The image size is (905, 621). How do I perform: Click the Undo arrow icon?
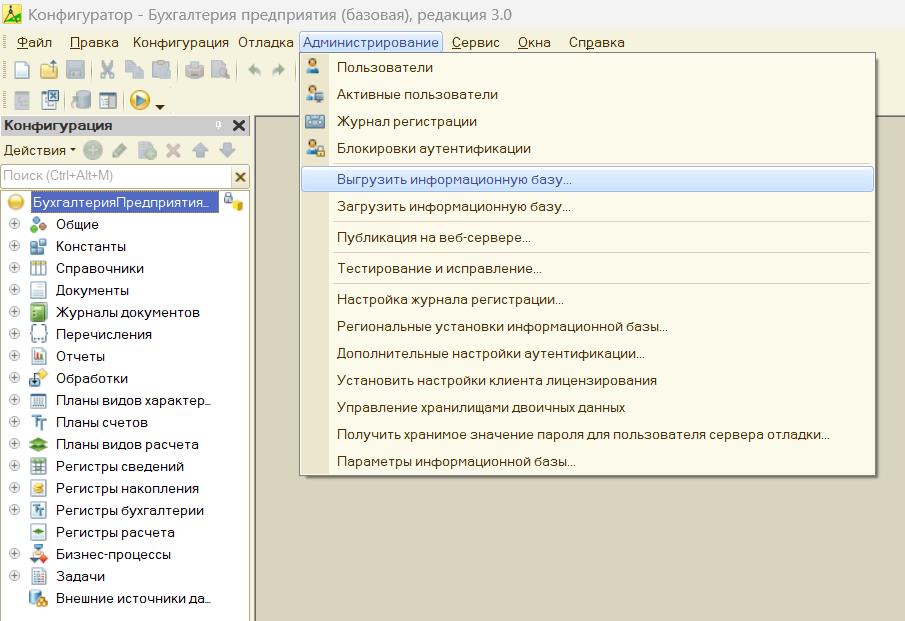pyautogui.click(x=254, y=70)
